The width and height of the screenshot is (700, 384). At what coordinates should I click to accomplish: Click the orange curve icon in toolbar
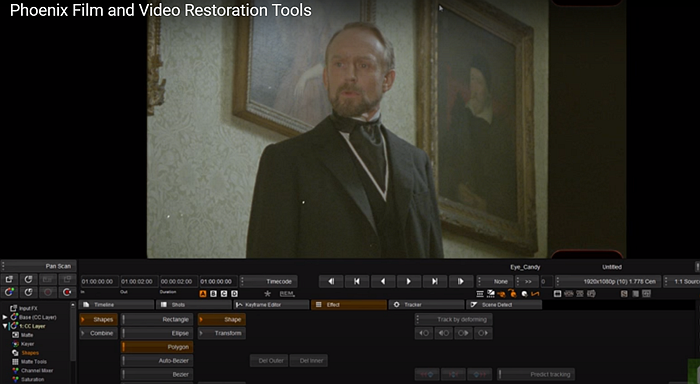(535, 294)
